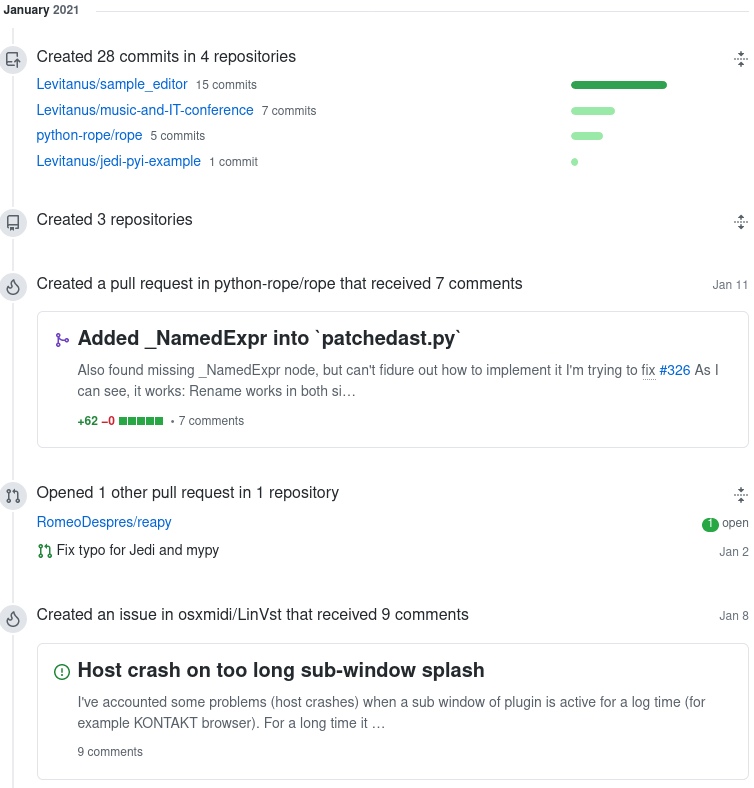The height and width of the screenshot is (788, 754).
Task: Open the Host crash issue title
Action: coord(281,670)
